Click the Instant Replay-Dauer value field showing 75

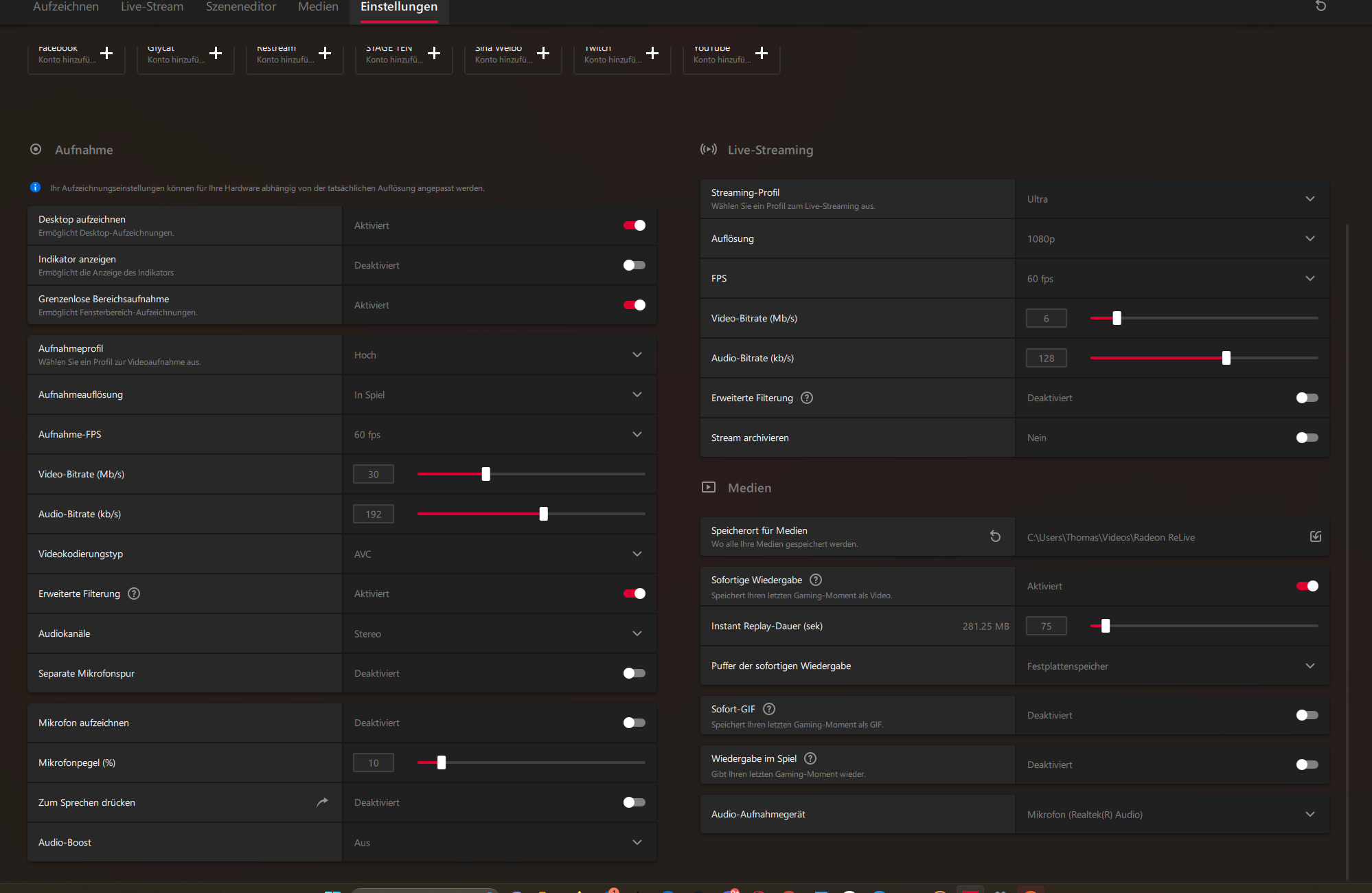(x=1046, y=626)
